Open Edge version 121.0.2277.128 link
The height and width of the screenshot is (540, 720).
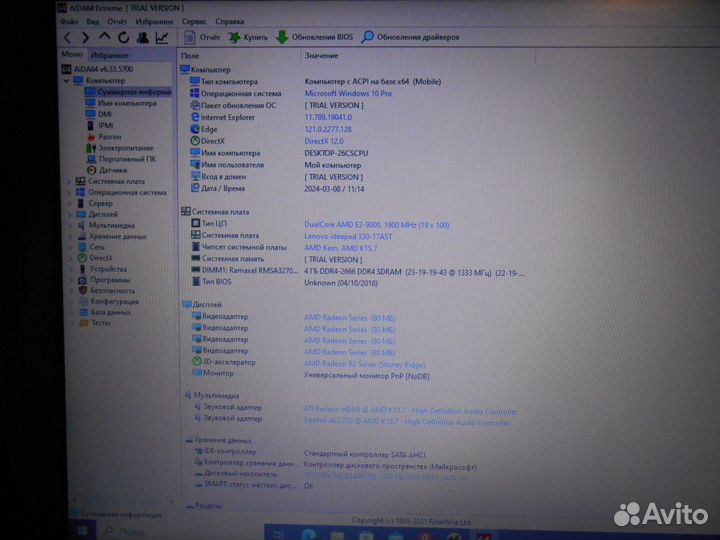pos(328,129)
